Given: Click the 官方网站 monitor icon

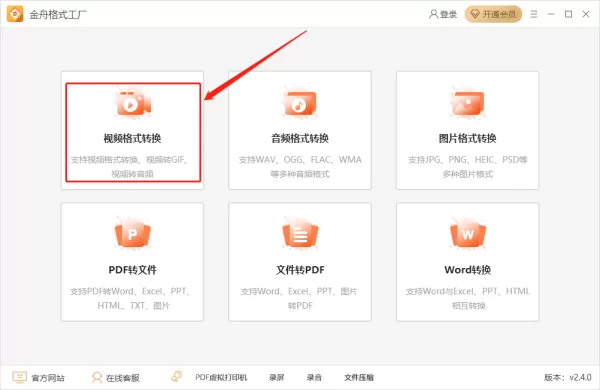Looking at the screenshot, I should click(19, 377).
